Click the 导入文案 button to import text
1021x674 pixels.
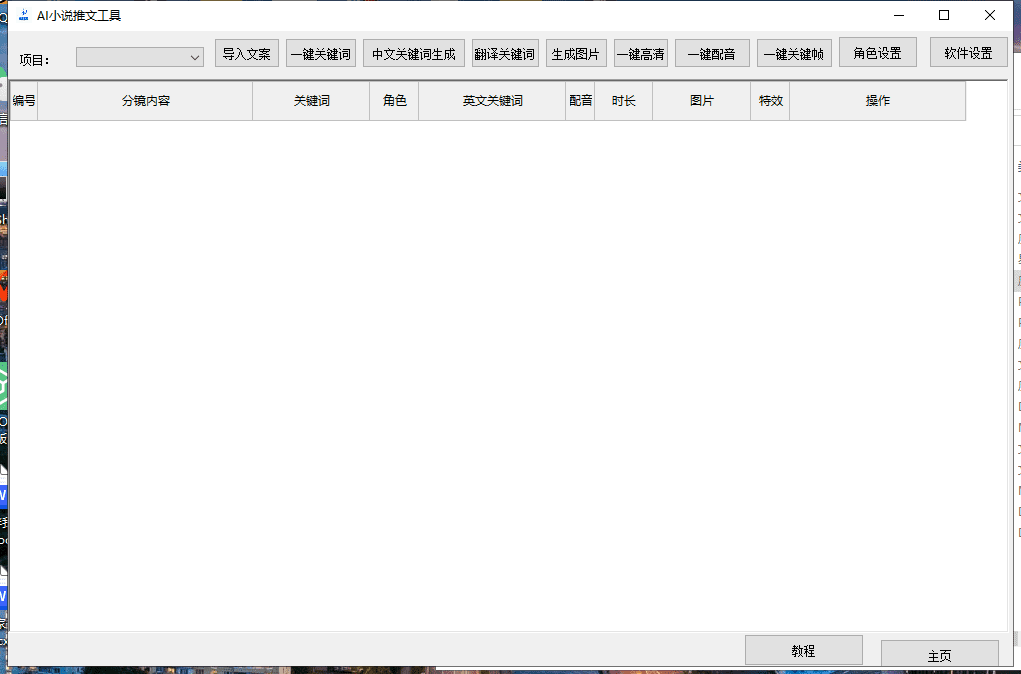point(246,53)
